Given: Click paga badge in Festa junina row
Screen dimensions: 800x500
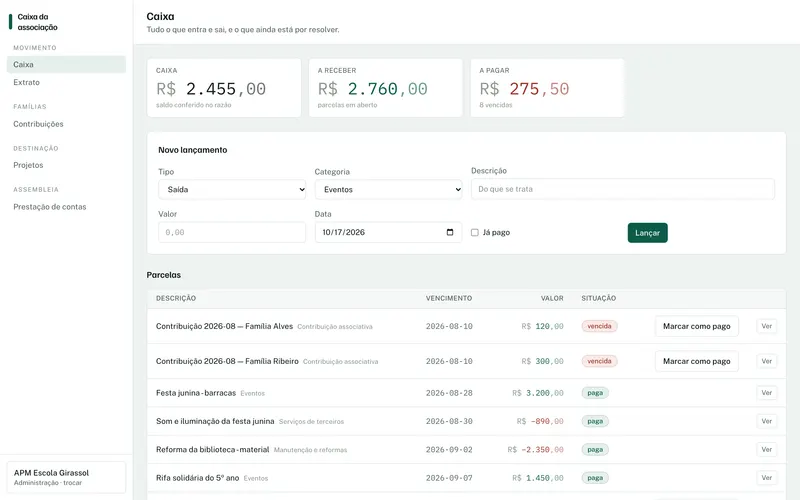Looking at the screenshot, I should pyautogui.click(x=595, y=393).
